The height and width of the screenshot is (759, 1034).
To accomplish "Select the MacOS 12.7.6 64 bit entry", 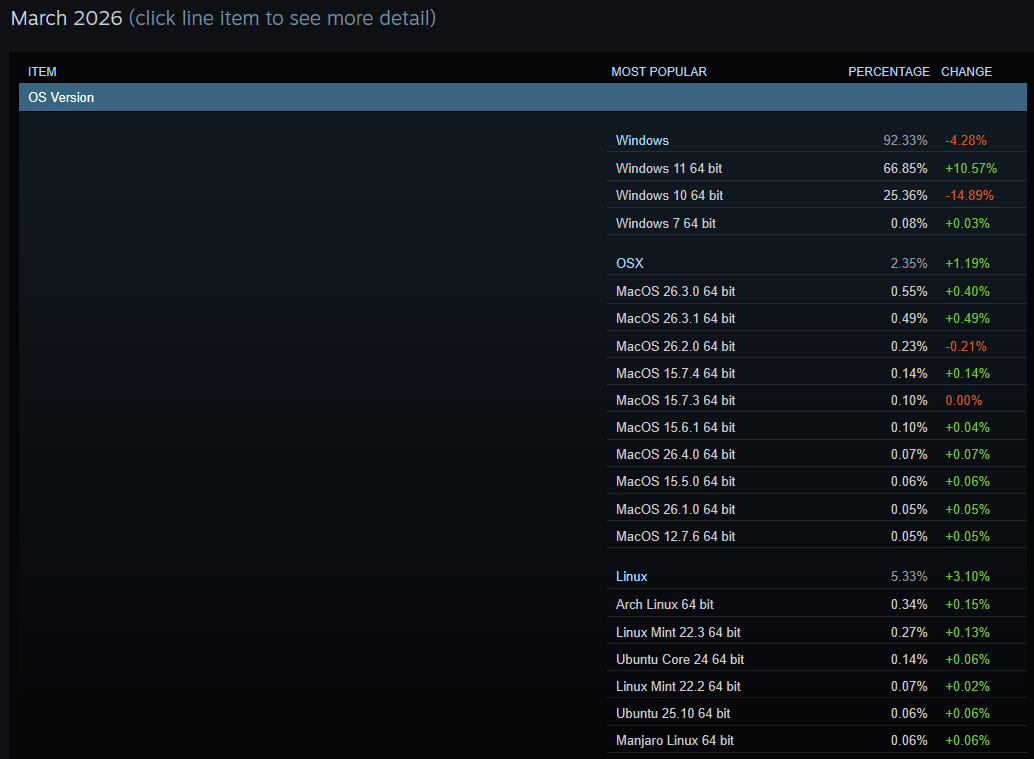I will pos(816,535).
